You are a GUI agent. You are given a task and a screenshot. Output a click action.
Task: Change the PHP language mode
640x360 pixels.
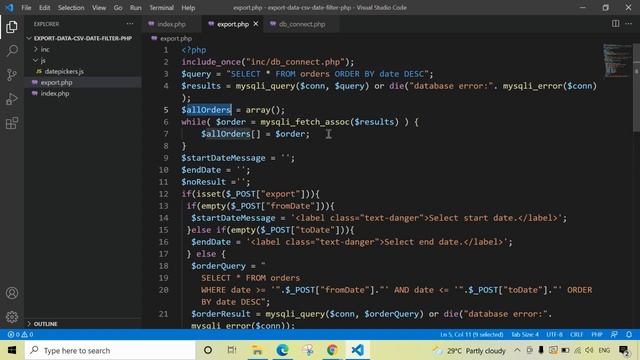tap(597, 335)
